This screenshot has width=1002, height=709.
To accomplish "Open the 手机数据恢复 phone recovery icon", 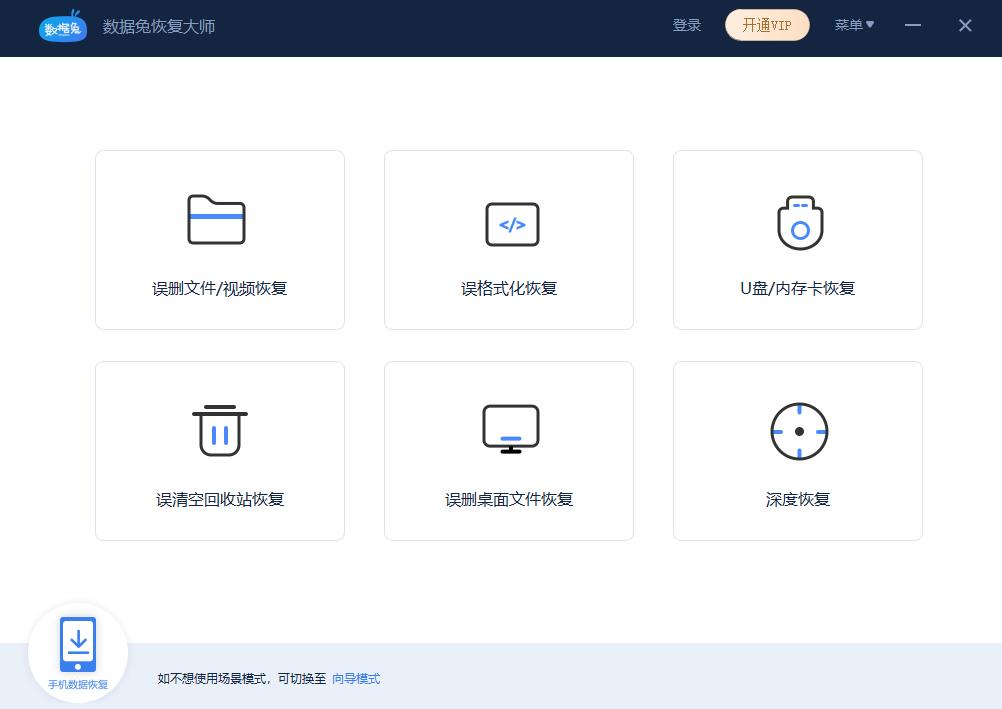I will tap(78, 643).
